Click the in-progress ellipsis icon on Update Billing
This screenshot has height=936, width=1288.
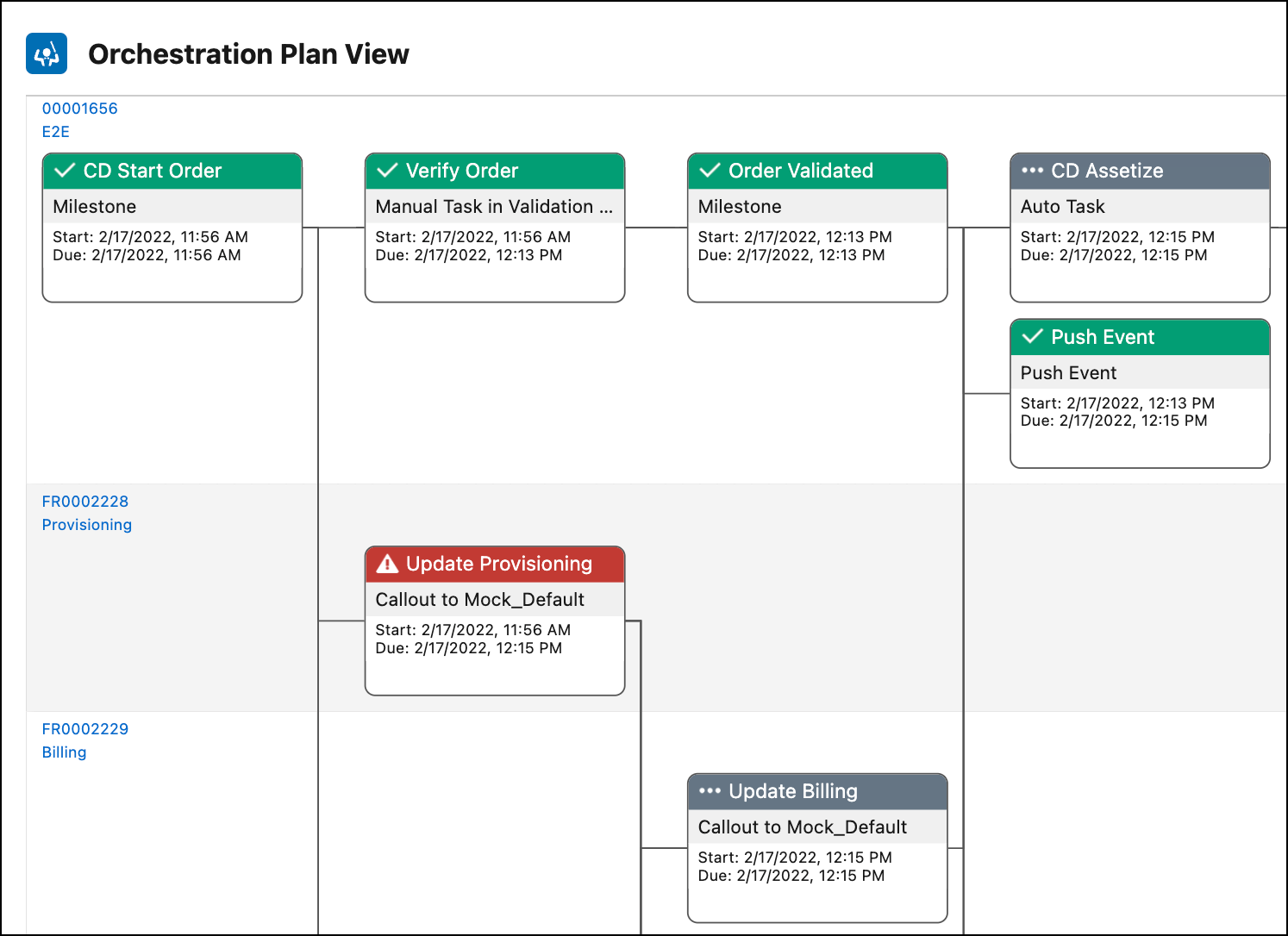pos(710,790)
